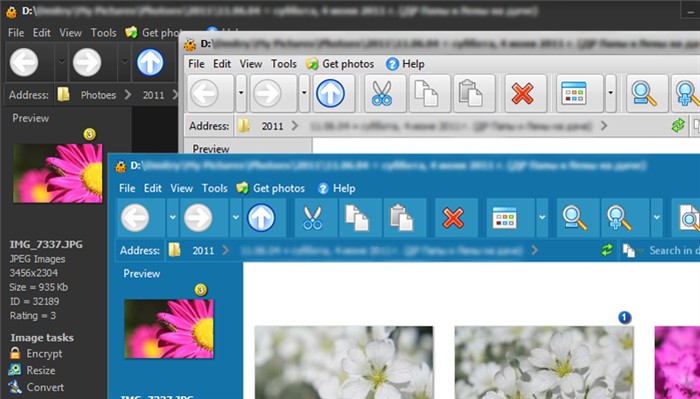Viewport: 700px width, 399px height.
Task: Click Help in blue window menu bar
Action: [x=336, y=188]
